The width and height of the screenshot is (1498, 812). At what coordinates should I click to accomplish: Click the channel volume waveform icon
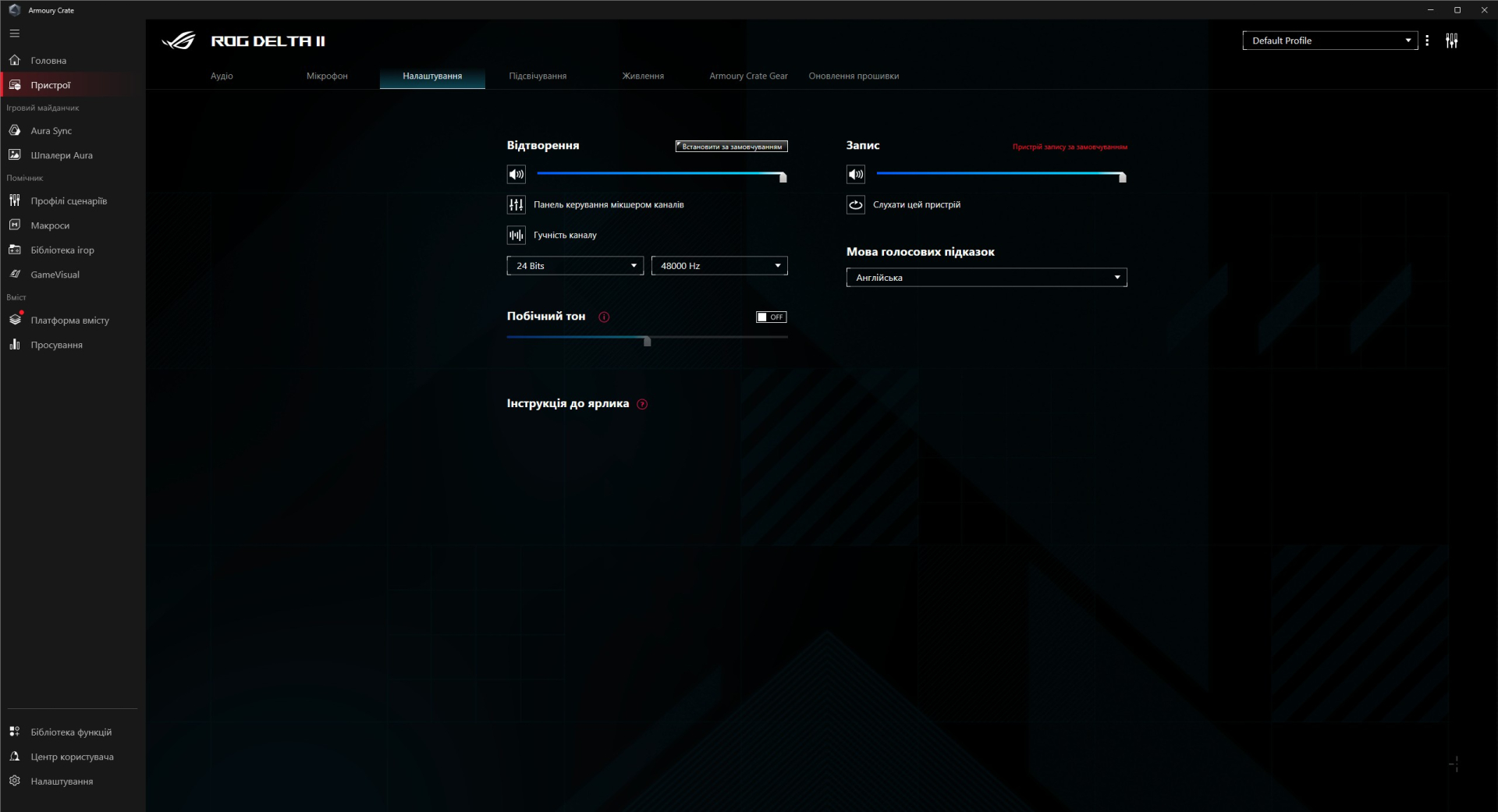pos(516,235)
